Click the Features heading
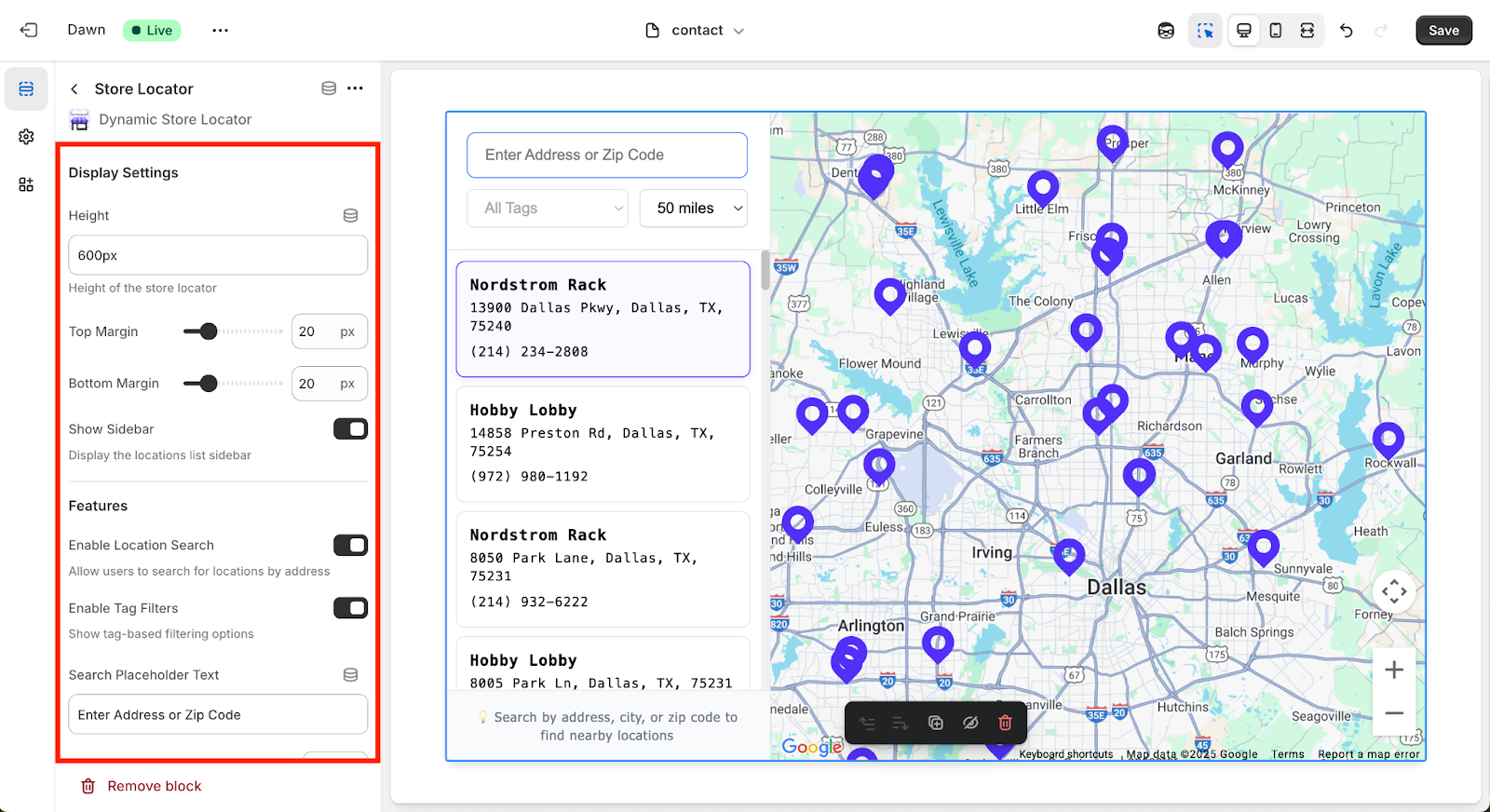 tap(98, 506)
